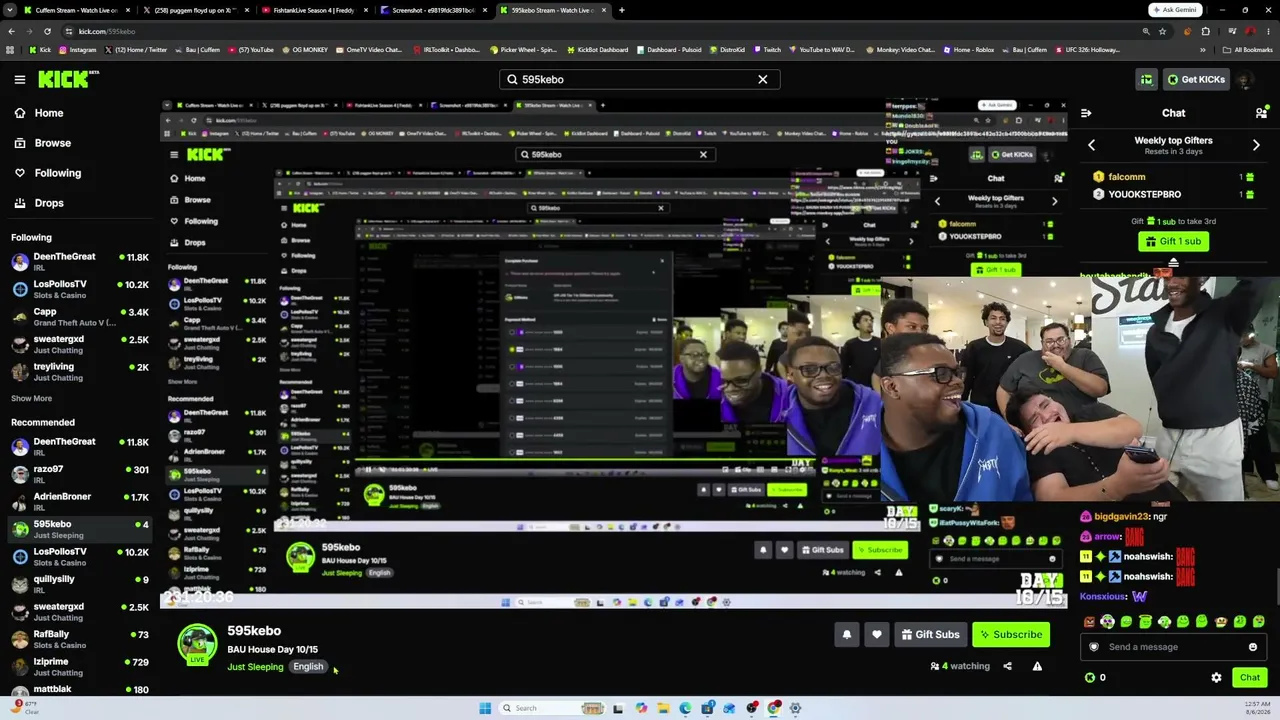
Task: Open Browse in the Kick sidebar
Action: [42, 143]
